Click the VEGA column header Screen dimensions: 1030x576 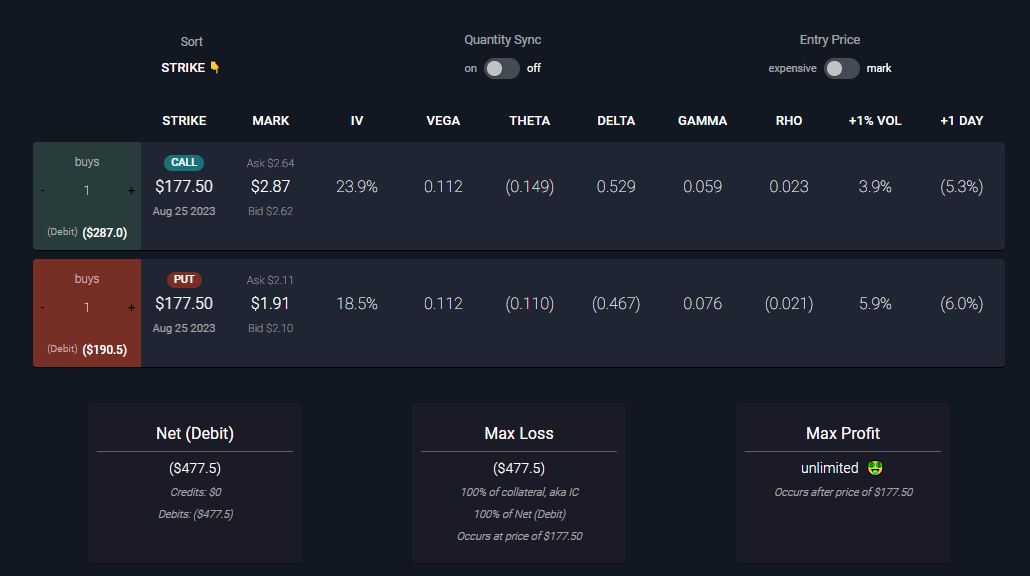(x=443, y=121)
